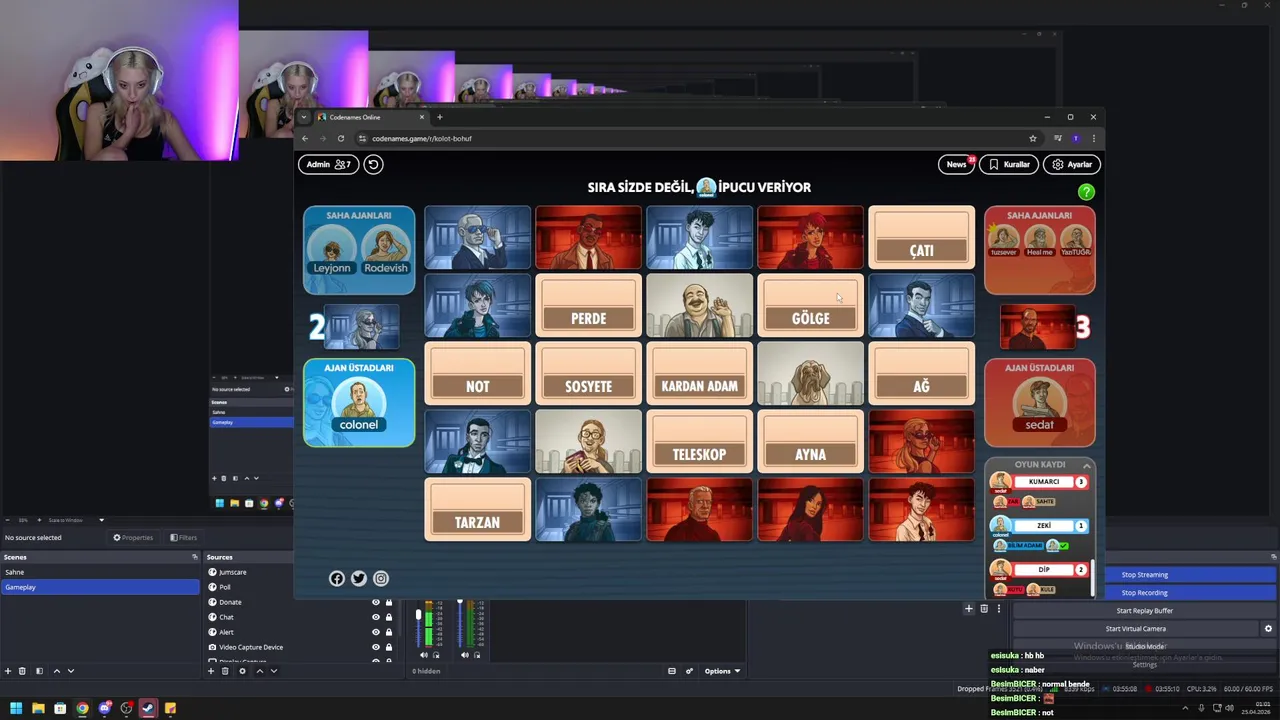Move source up in Sources toolbar
Screen dimensions: 1280x720
[x=259, y=671]
